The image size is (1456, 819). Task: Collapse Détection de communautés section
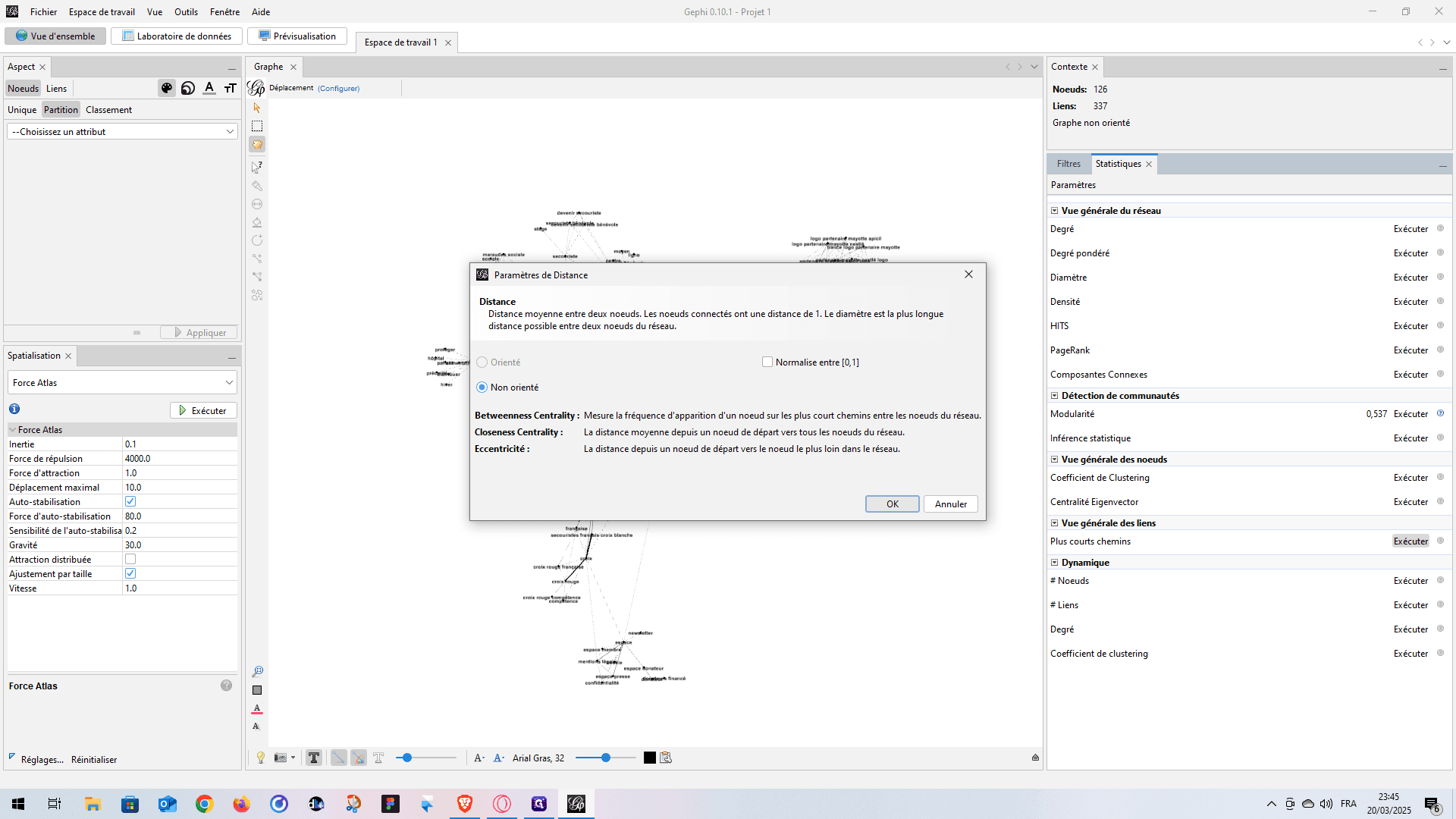tap(1054, 396)
